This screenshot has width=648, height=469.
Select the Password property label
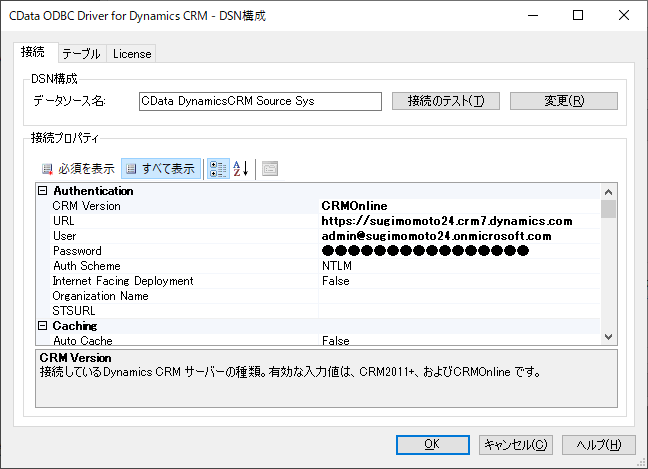pos(77,251)
